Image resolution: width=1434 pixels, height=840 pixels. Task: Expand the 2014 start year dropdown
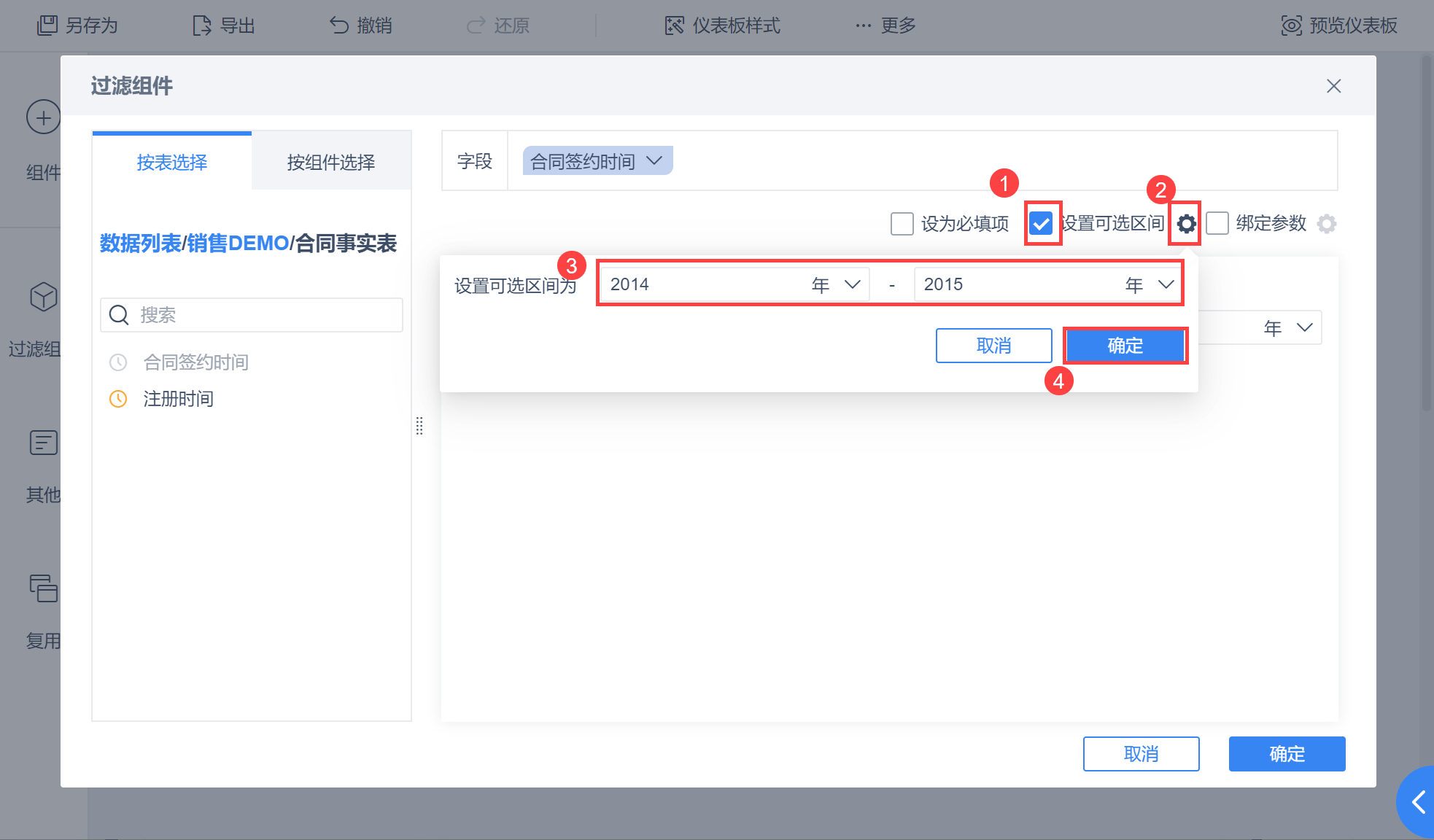click(852, 284)
